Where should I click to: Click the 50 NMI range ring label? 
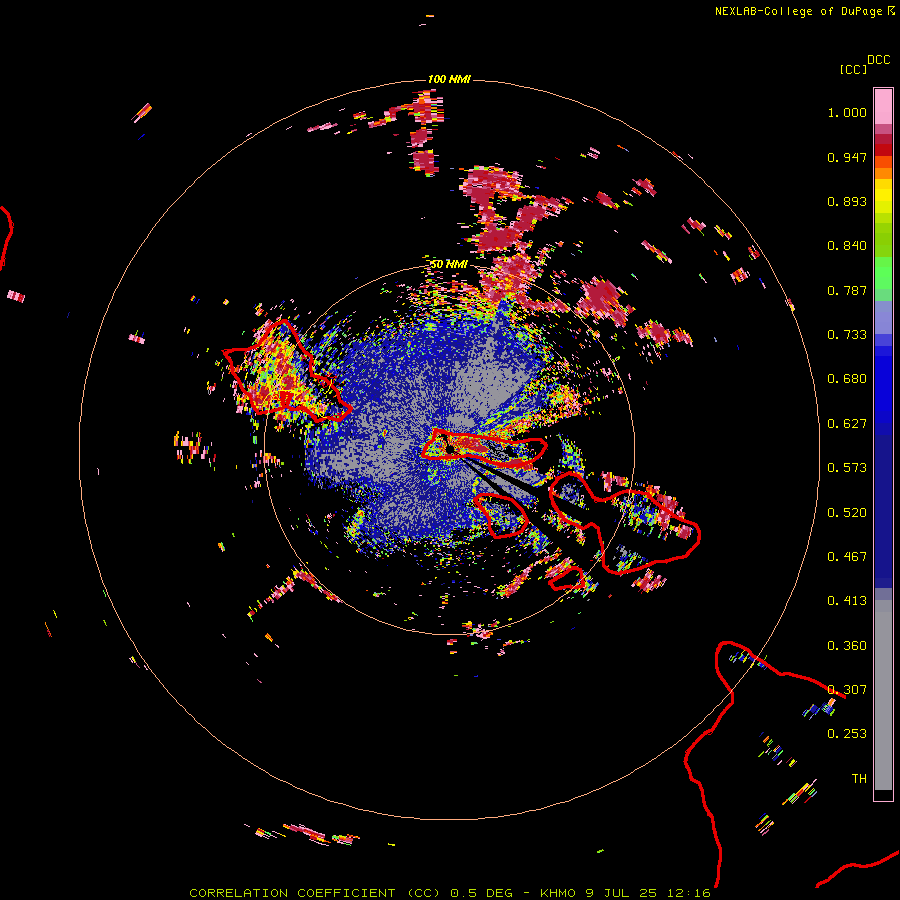[x=449, y=264]
